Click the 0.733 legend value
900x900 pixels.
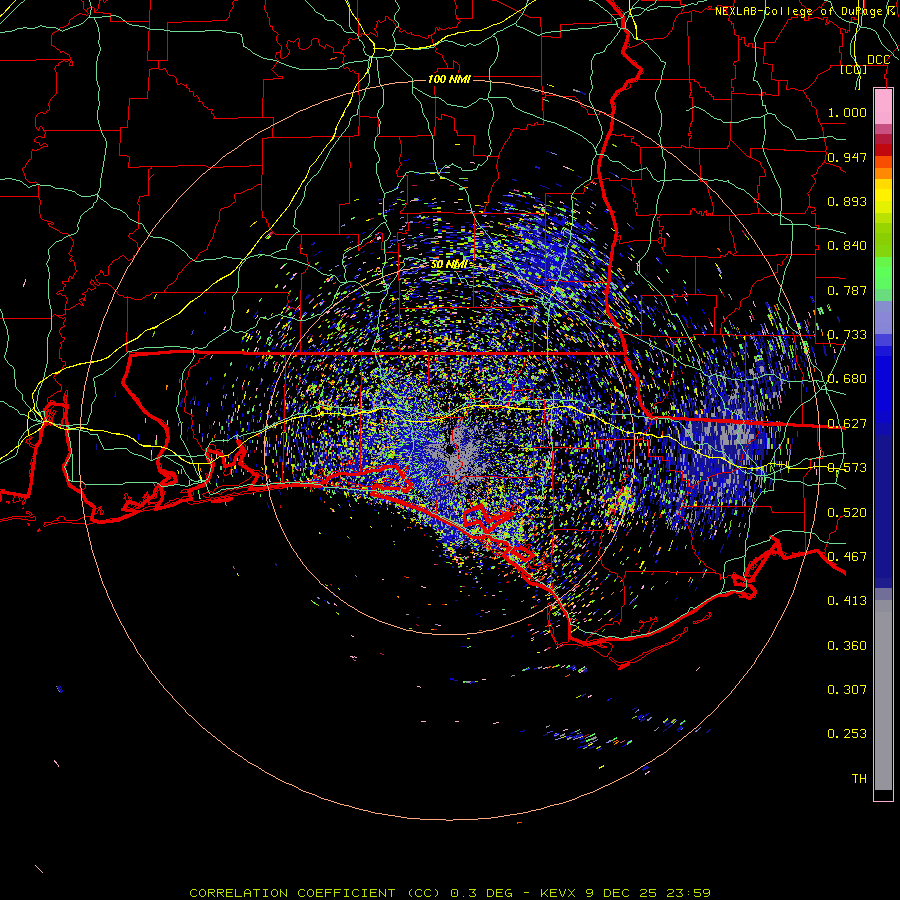(x=847, y=335)
